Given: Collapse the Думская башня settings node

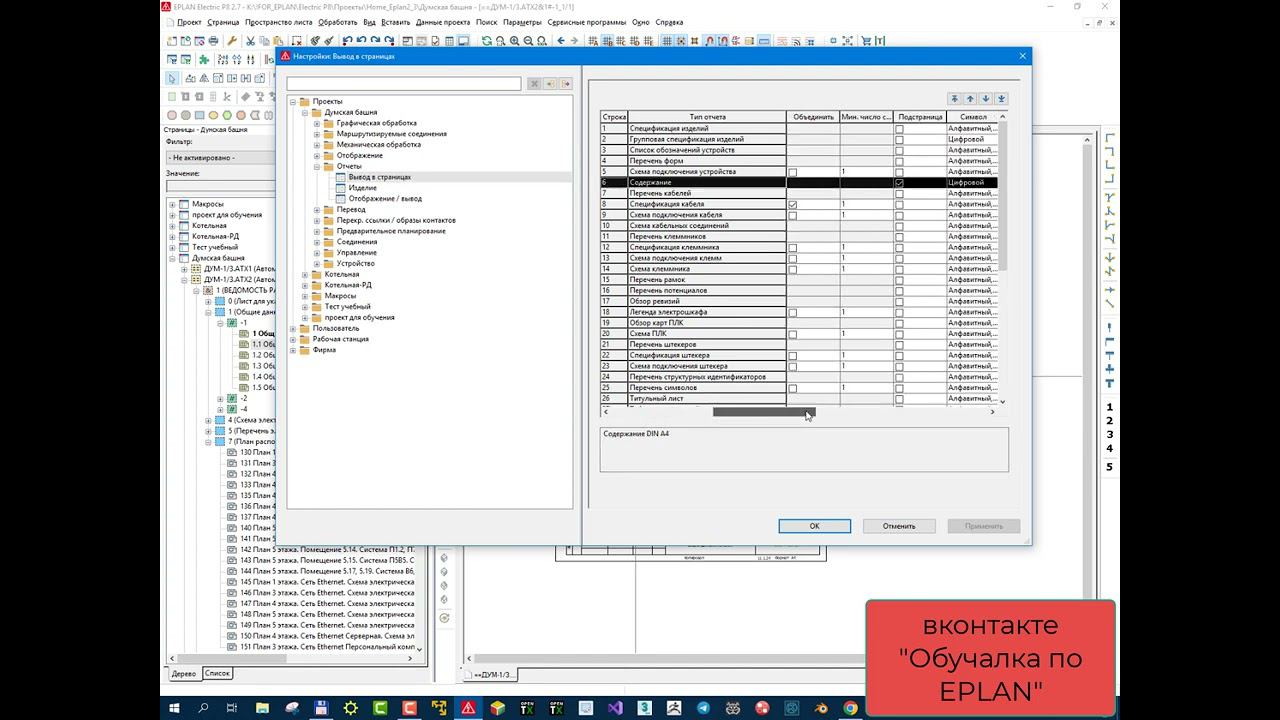Looking at the screenshot, I should 305,112.
